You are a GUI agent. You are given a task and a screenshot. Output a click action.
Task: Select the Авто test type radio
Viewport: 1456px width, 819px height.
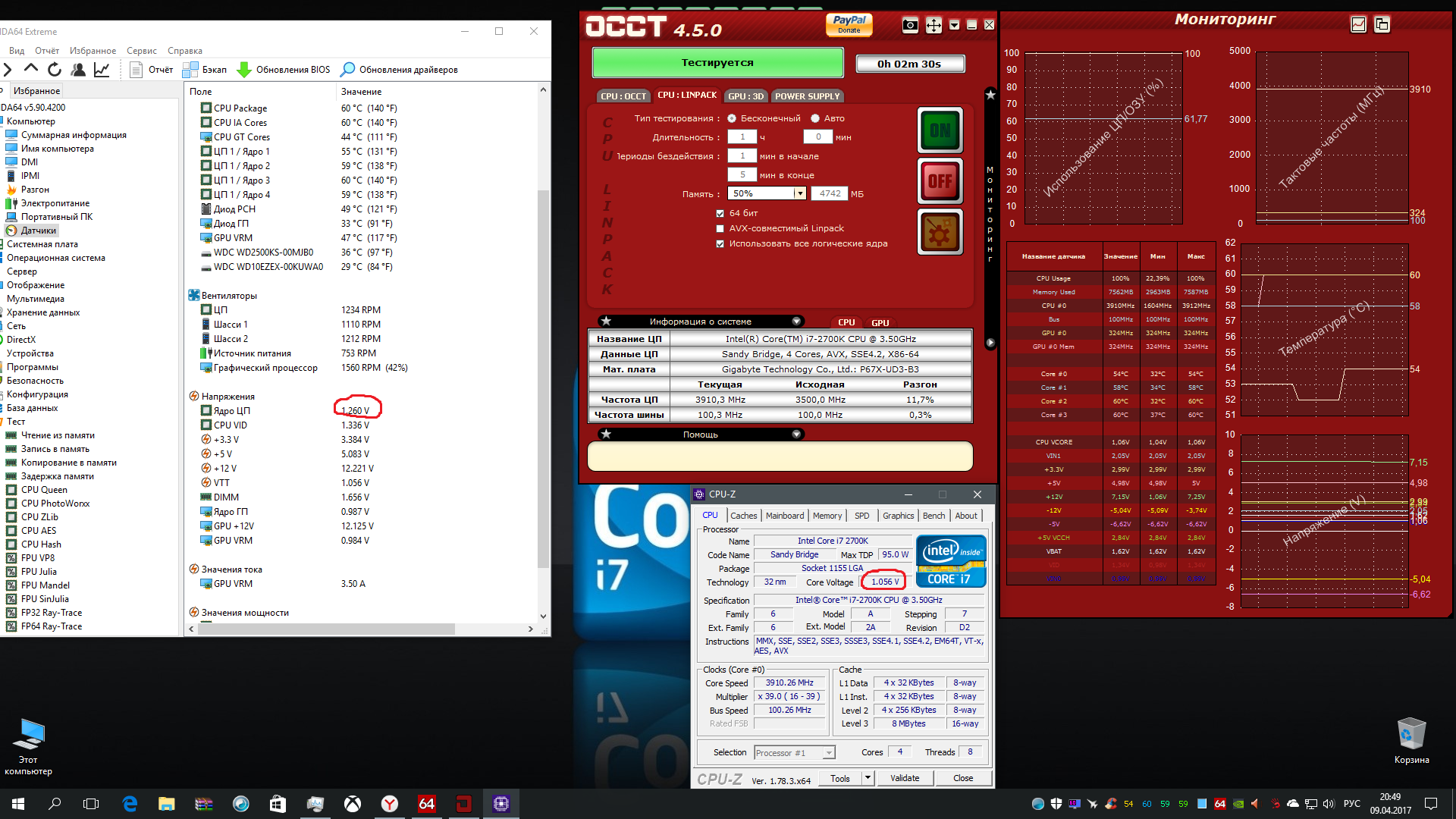pyautogui.click(x=815, y=118)
